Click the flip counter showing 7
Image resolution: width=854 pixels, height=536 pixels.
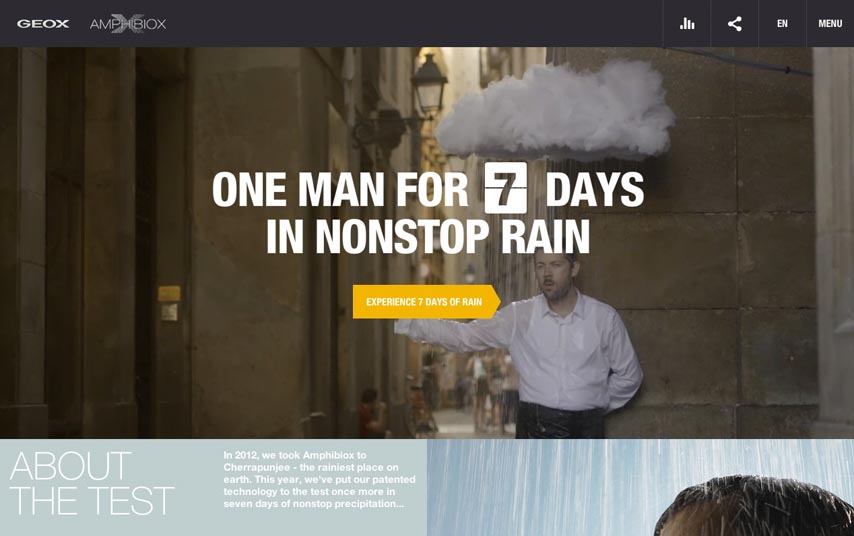point(506,188)
